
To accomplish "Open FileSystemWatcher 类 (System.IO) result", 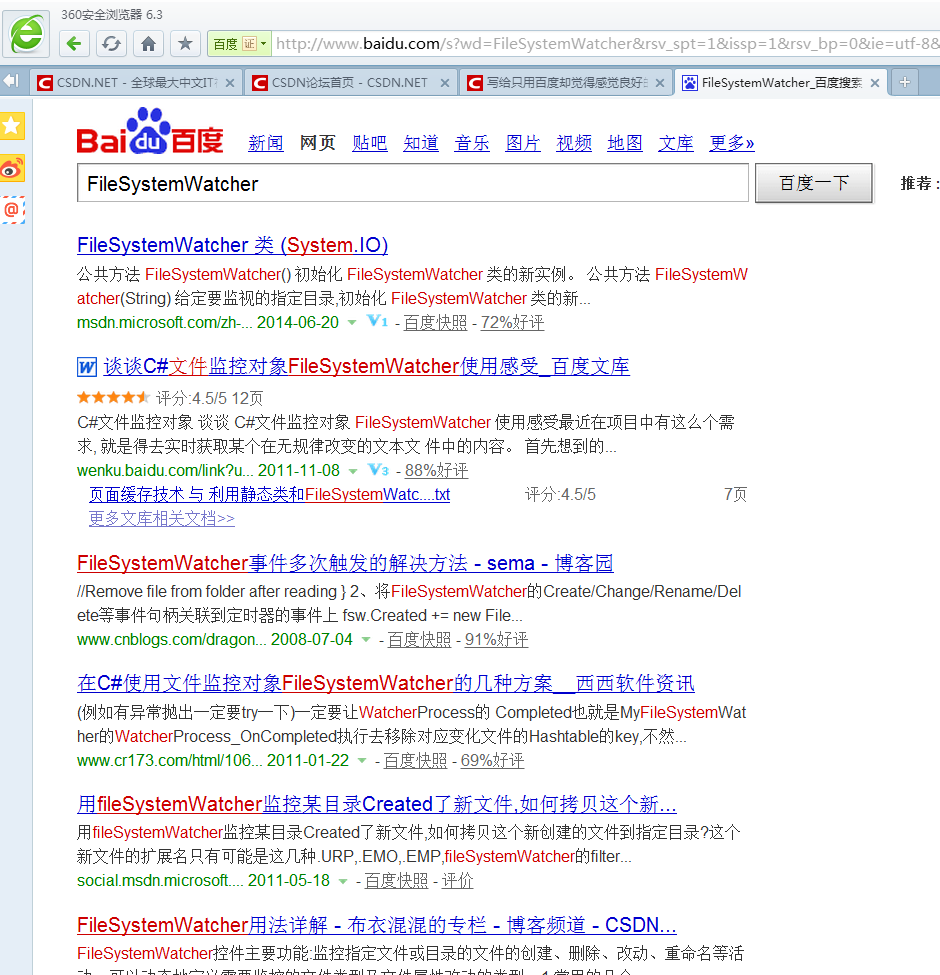I will point(233,245).
